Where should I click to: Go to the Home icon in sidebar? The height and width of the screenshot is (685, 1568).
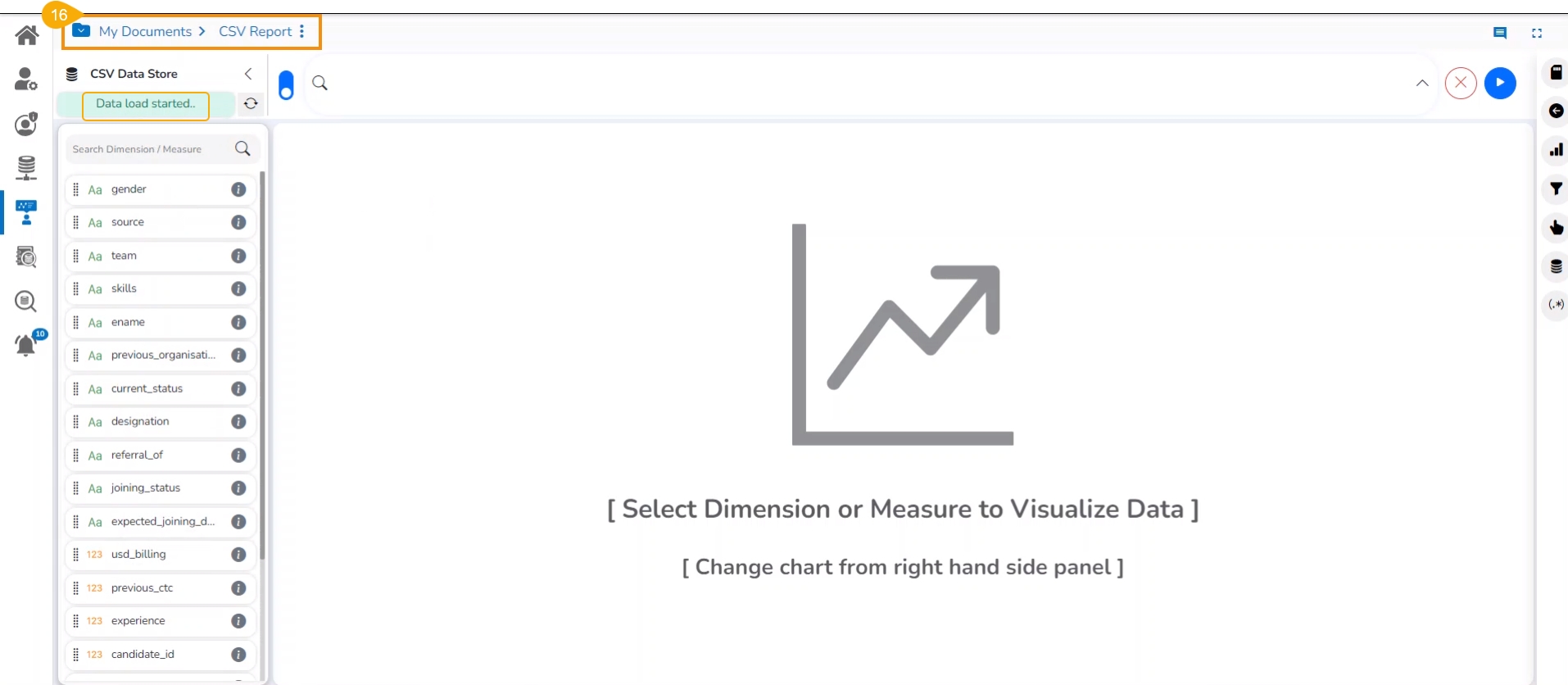tap(27, 35)
